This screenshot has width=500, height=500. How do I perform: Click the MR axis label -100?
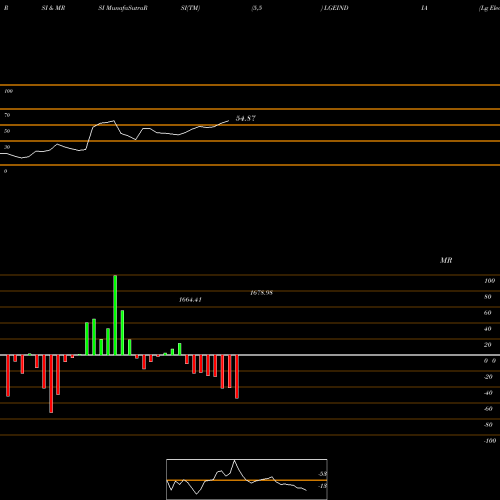point(489,441)
